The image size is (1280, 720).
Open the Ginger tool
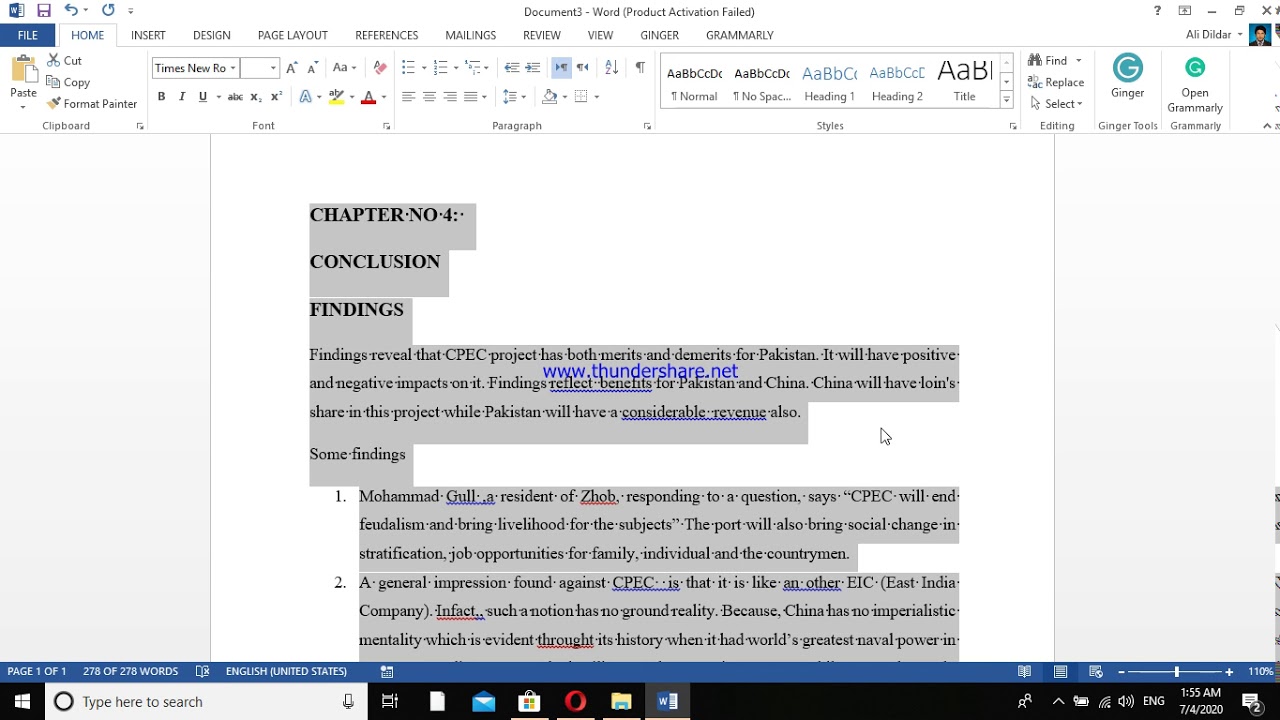(1127, 76)
